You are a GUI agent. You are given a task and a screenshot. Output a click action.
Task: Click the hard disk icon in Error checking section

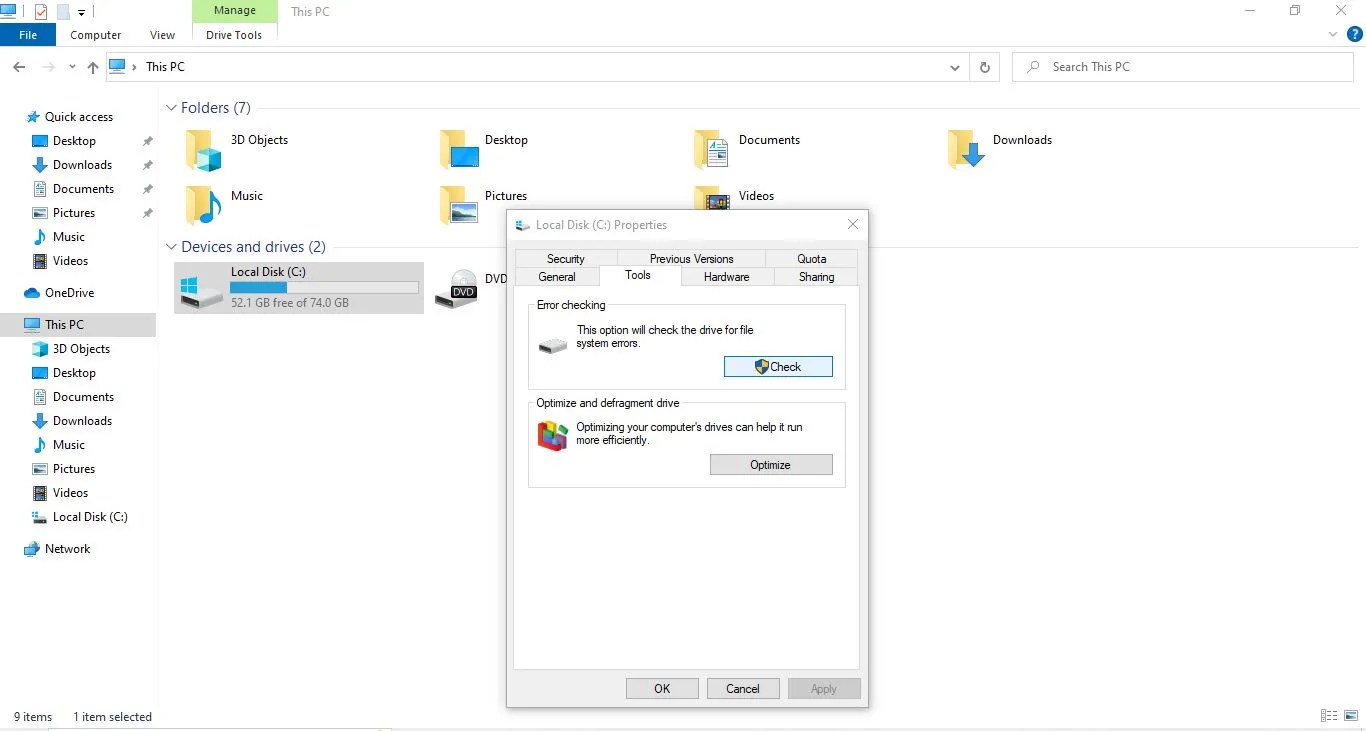click(552, 344)
